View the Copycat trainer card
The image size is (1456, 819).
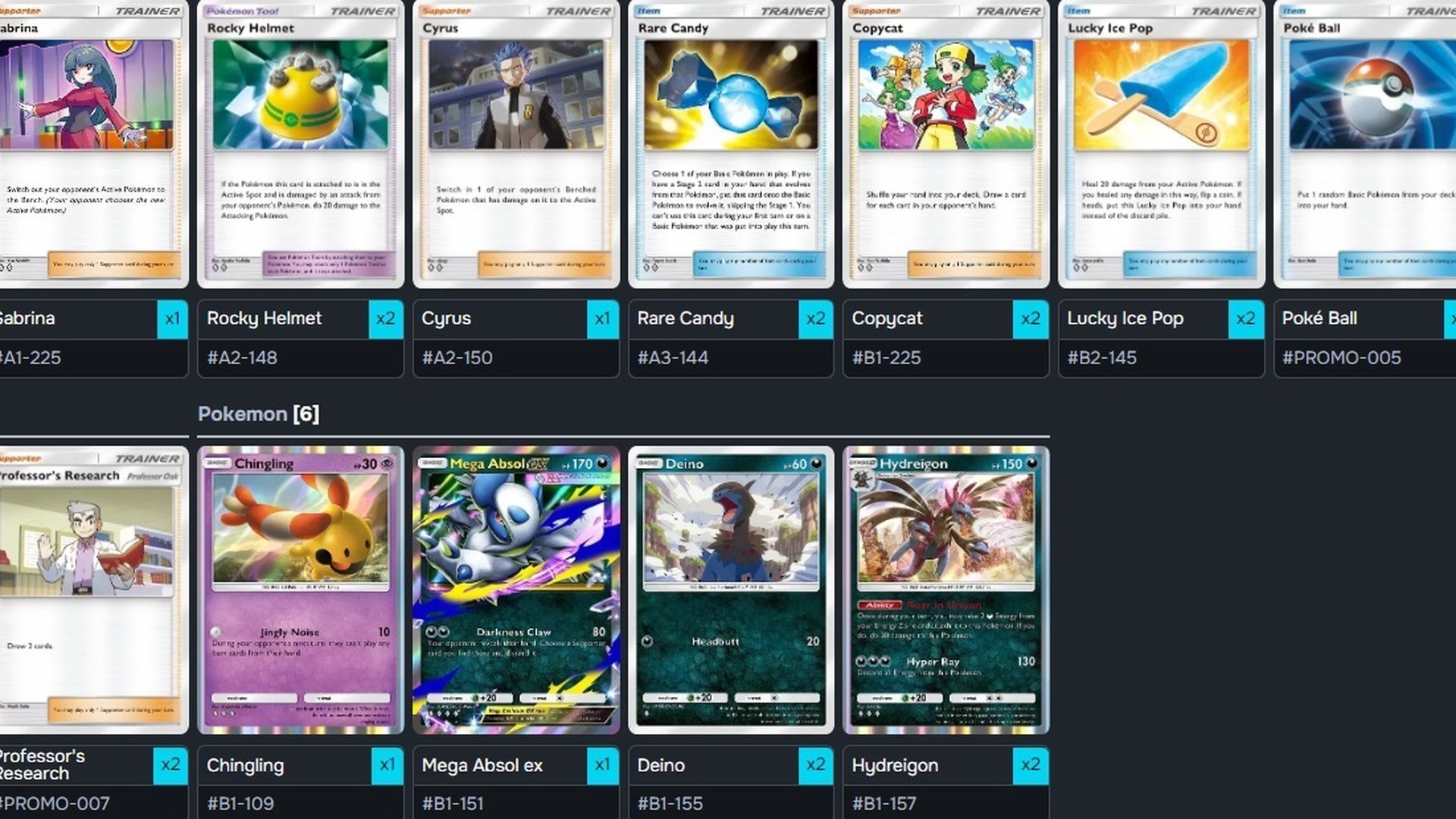tap(946, 143)
